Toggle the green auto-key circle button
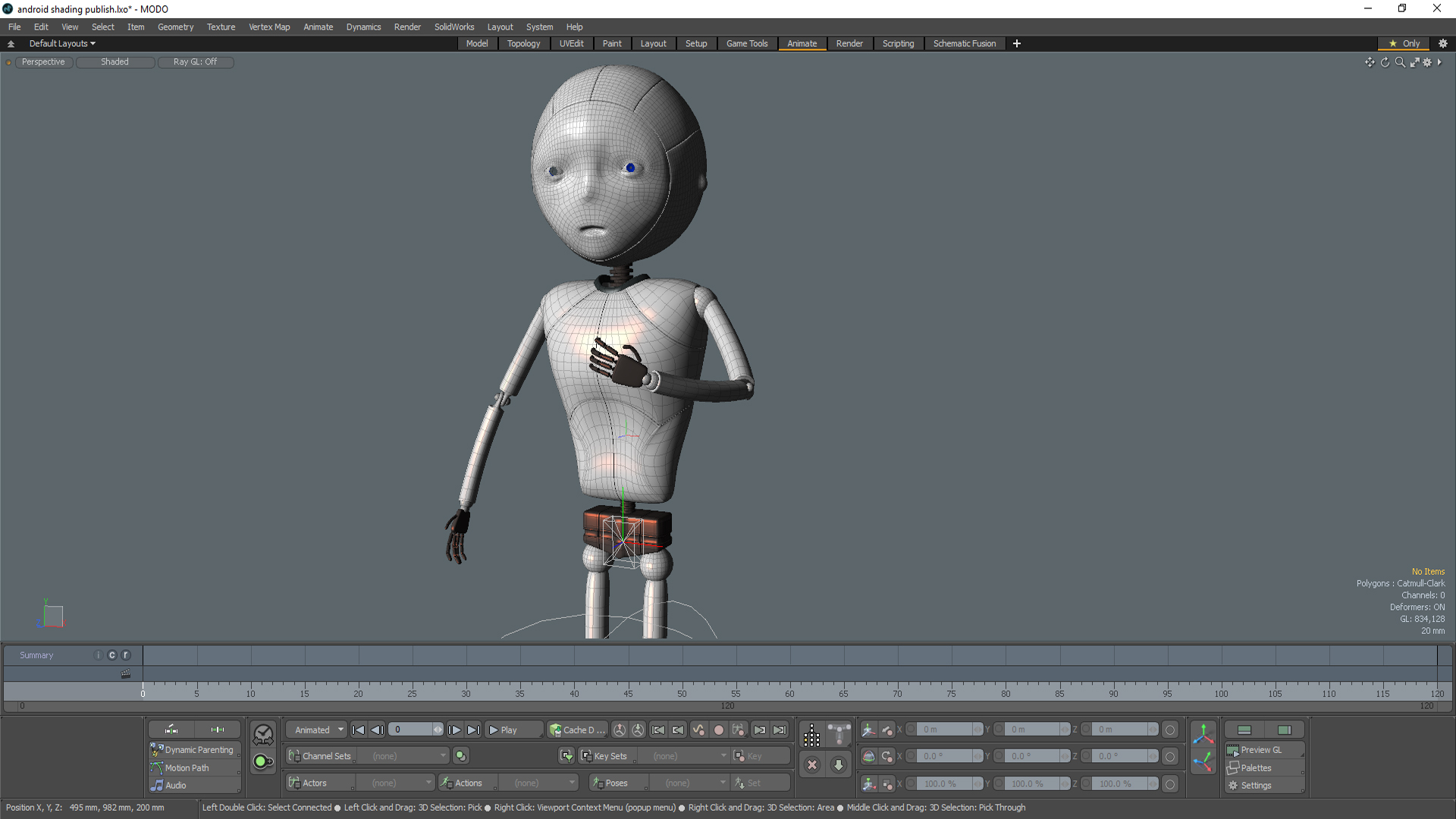Image resolution: width=1456 pixels, height=819 pixels. (x=262, y=761)
